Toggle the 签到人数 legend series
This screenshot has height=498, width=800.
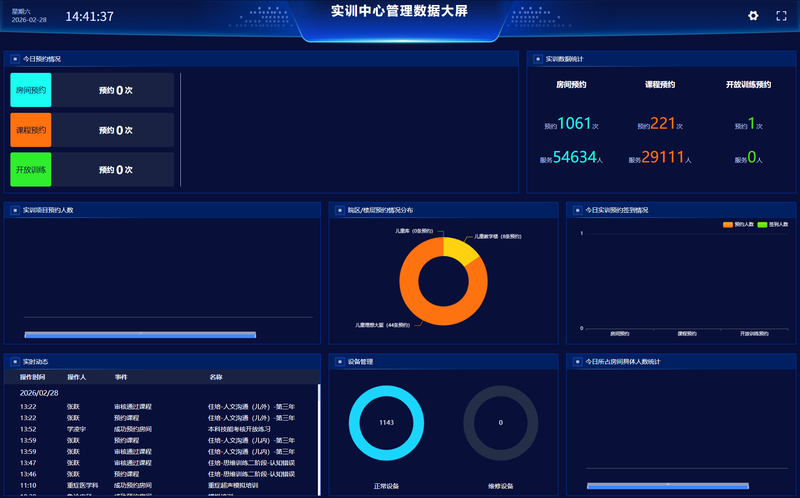click(x=772, y=225)
